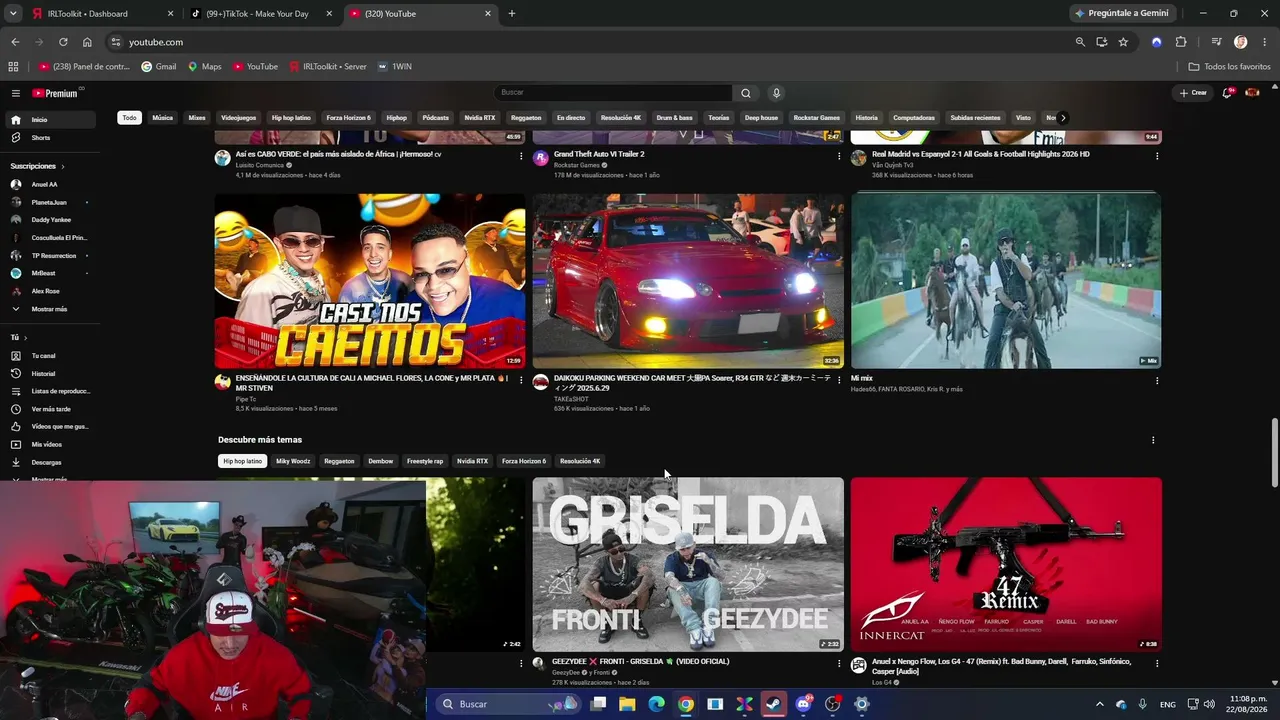Go to the YouTube Premium logo home
1280x720 pixels.
(57, 93)
